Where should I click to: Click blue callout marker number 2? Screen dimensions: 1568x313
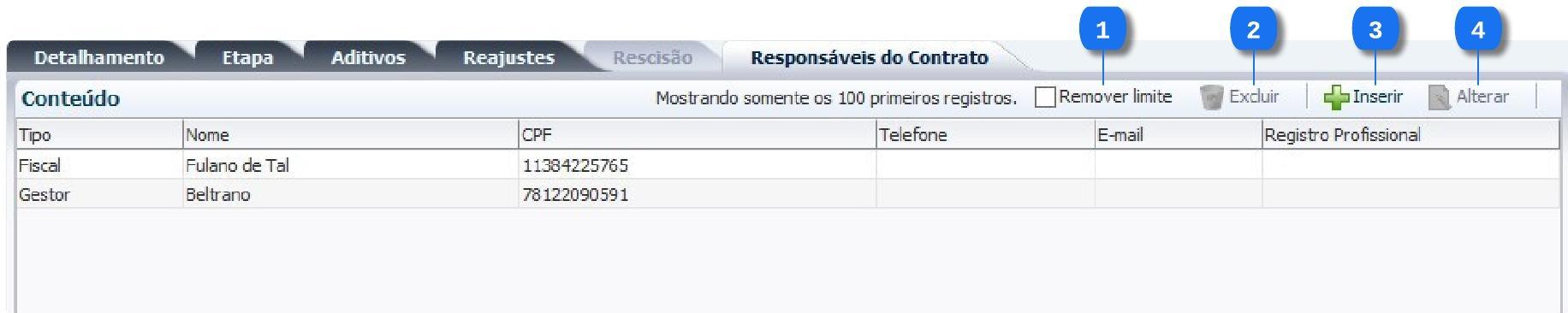[1254, 31]
